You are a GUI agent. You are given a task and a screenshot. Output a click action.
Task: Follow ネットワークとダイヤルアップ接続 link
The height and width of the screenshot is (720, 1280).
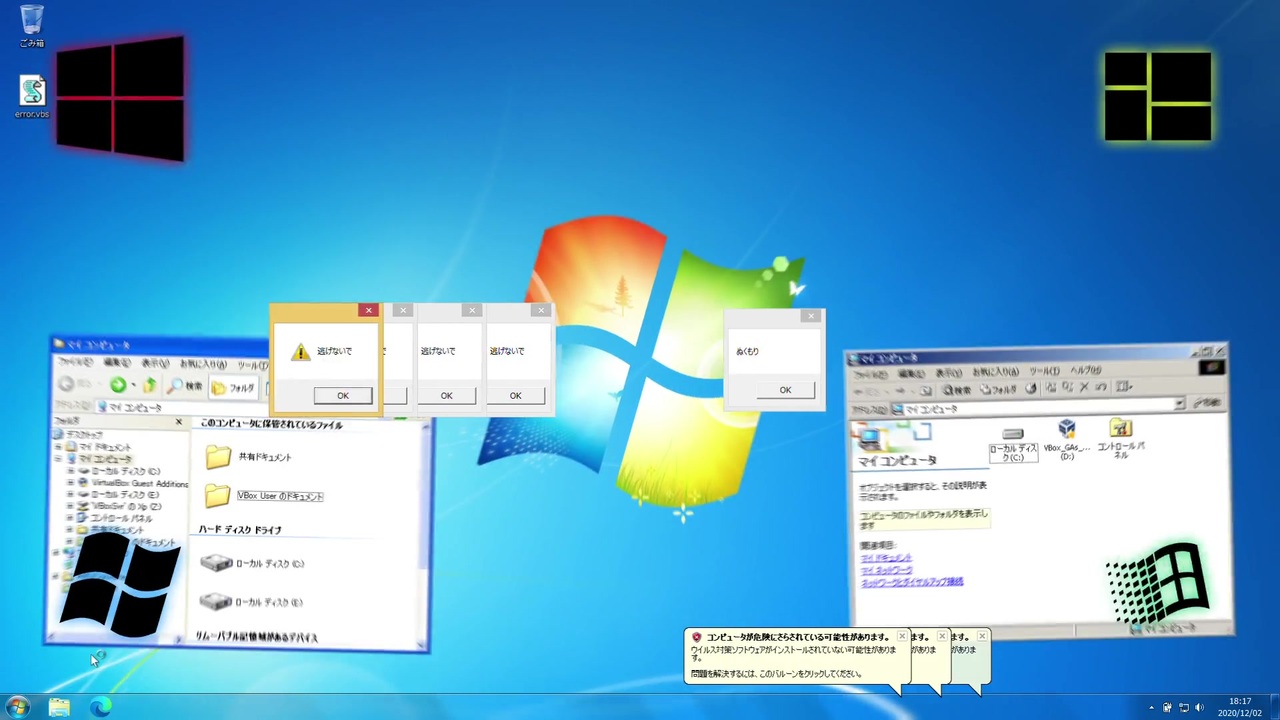point(911,582)
